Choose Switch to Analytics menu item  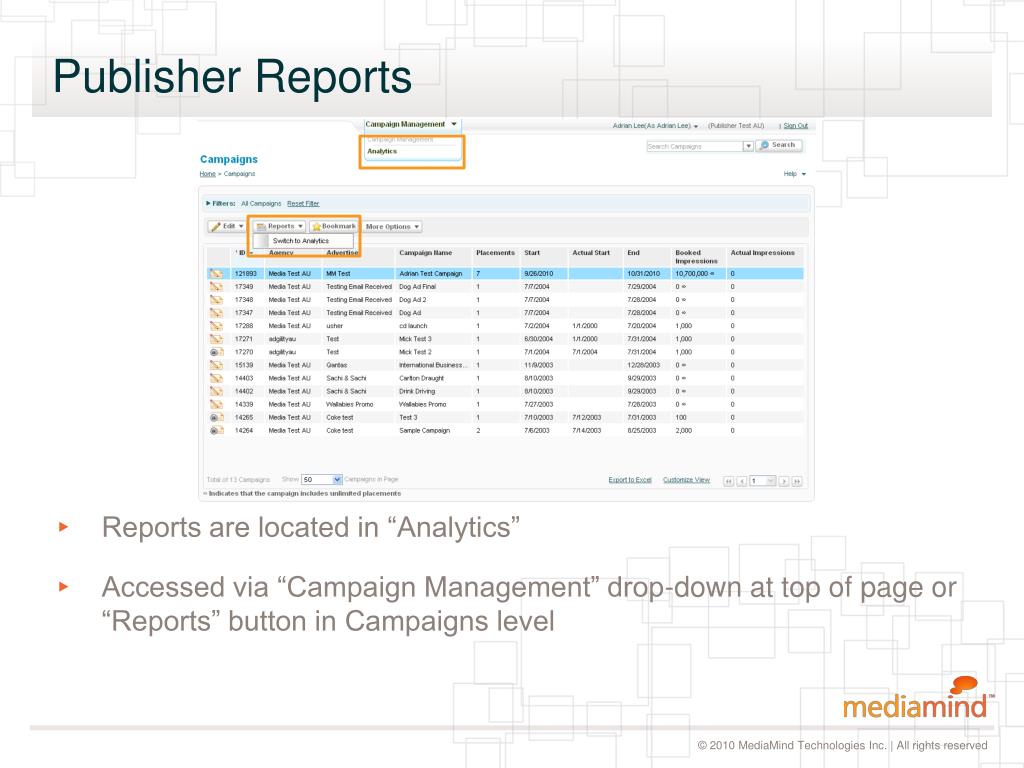pos(304,241)
